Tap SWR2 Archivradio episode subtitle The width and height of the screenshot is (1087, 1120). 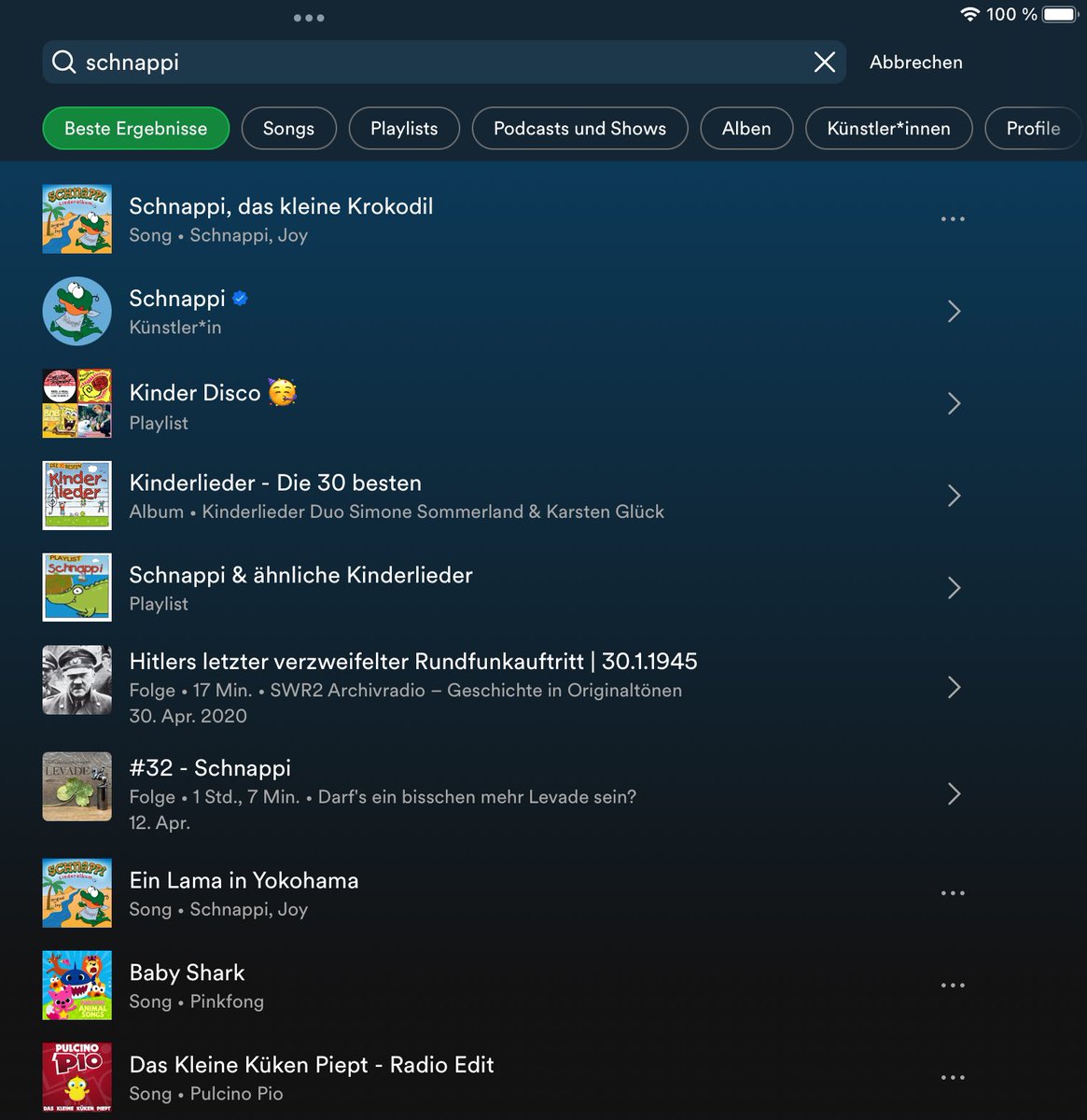click(x=405, y=691)
